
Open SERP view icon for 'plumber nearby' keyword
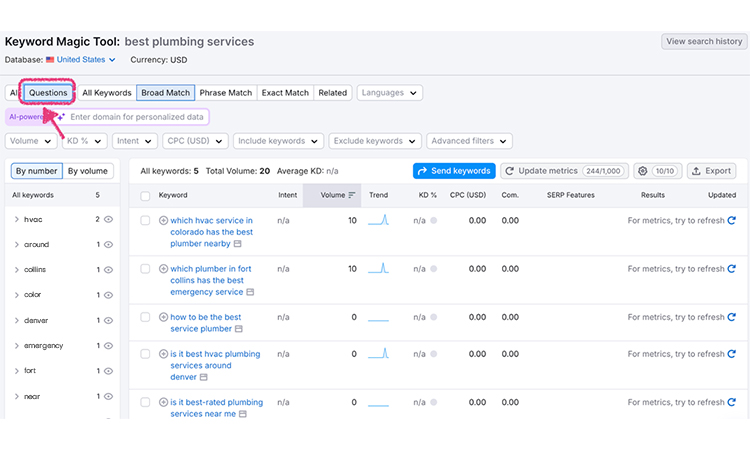pos(237,244)
